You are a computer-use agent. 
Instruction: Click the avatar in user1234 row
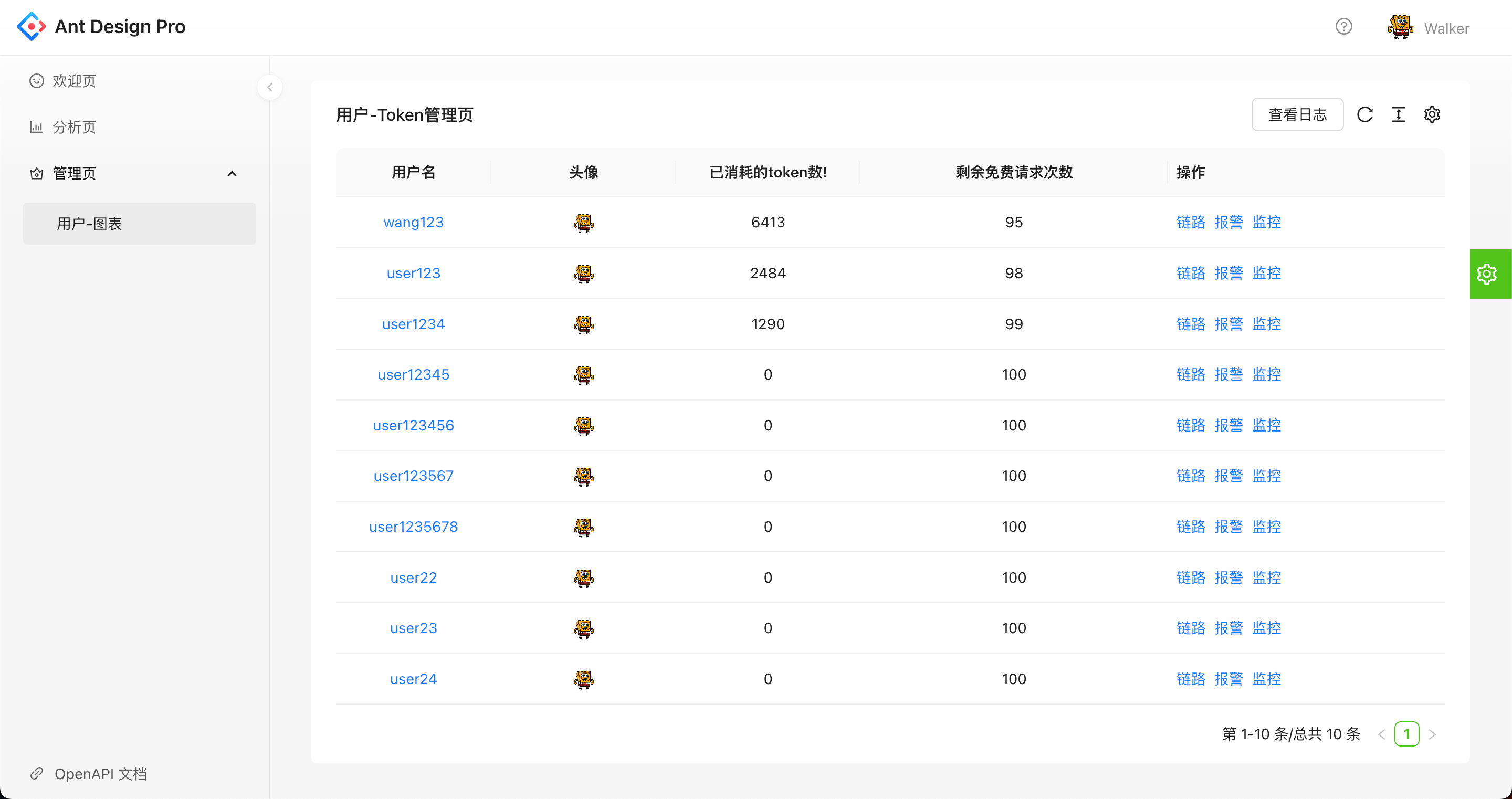pyautogui.click(x=583, y=324)
